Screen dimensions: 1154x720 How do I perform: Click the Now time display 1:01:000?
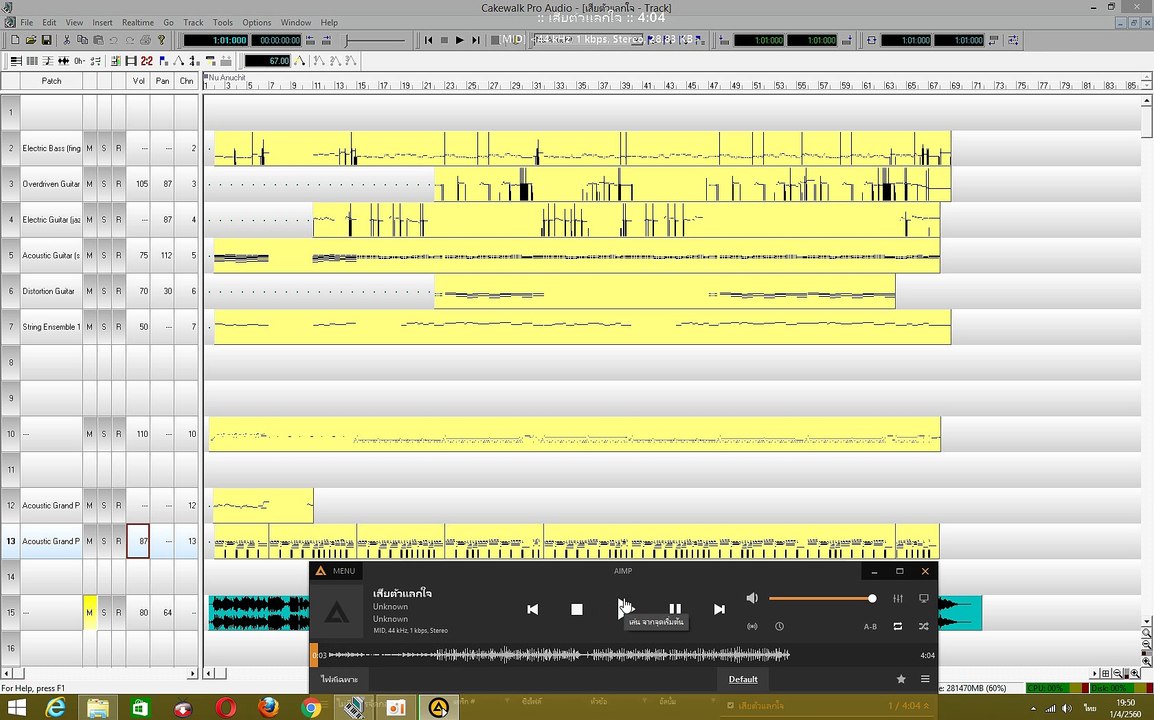pyautogui.click(x=216, y=40)
